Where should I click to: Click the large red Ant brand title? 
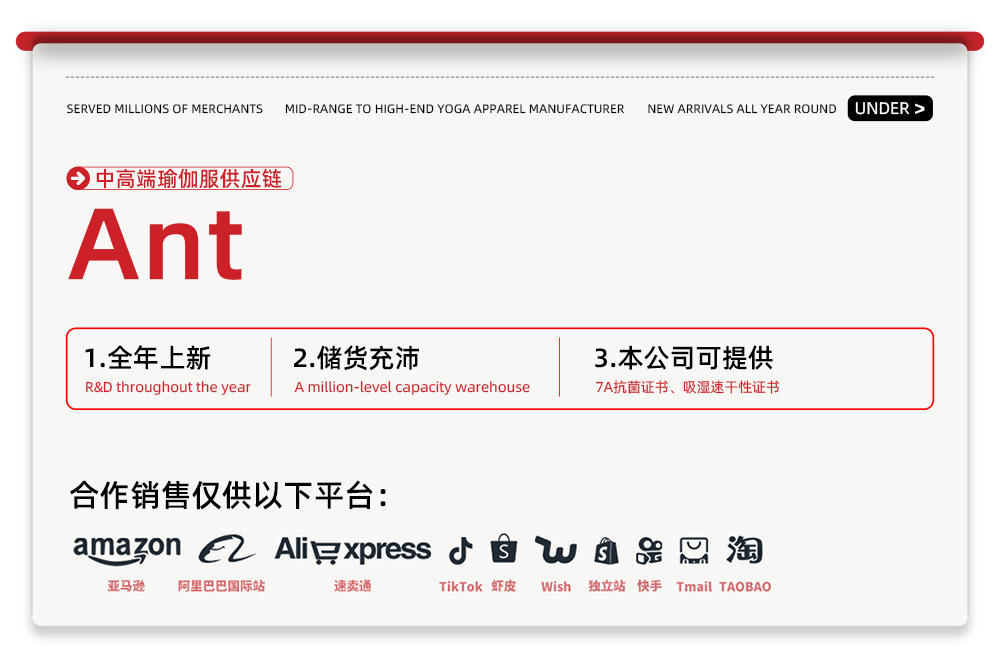156,245
